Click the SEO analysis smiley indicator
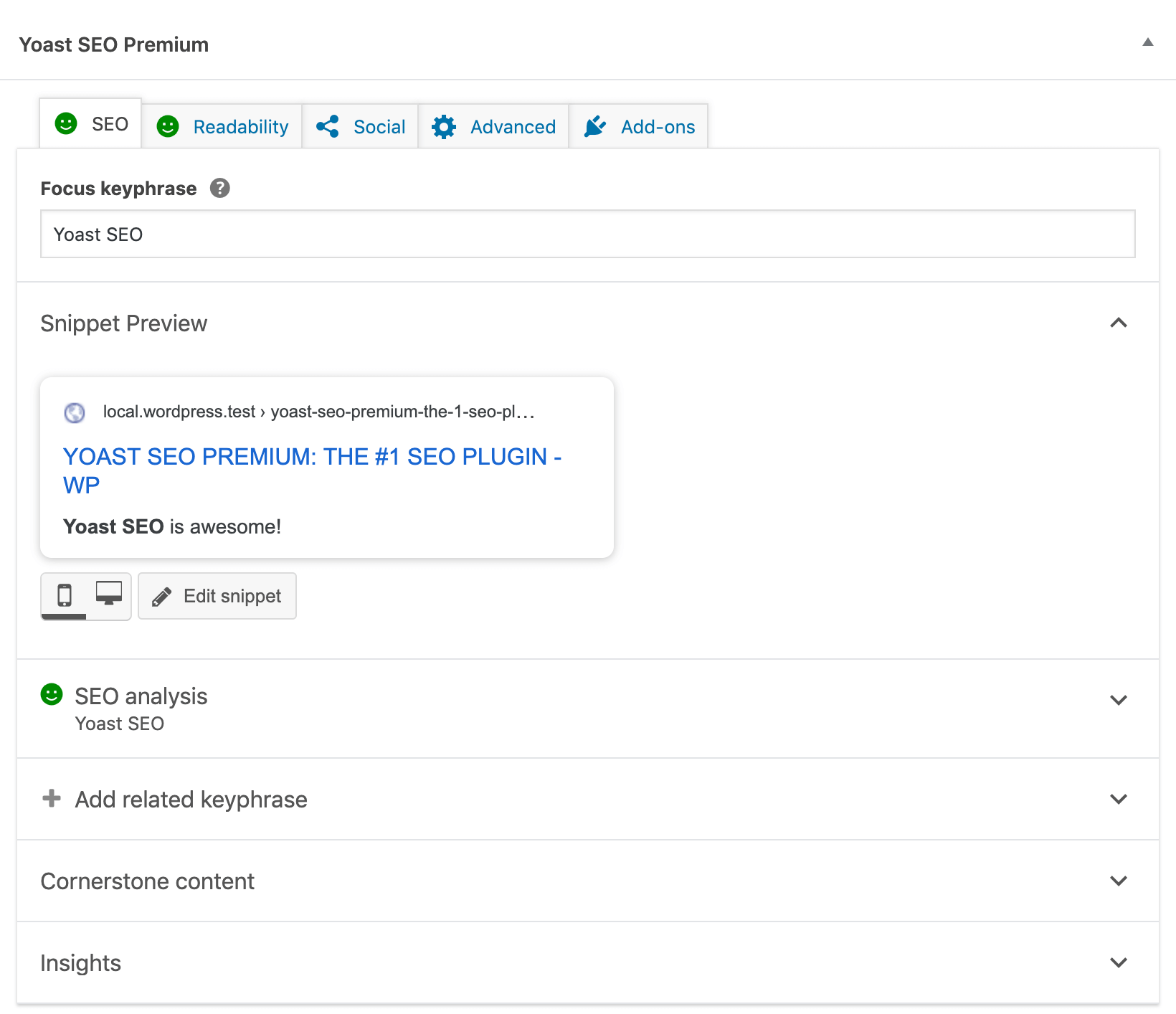 coord(52,694)
